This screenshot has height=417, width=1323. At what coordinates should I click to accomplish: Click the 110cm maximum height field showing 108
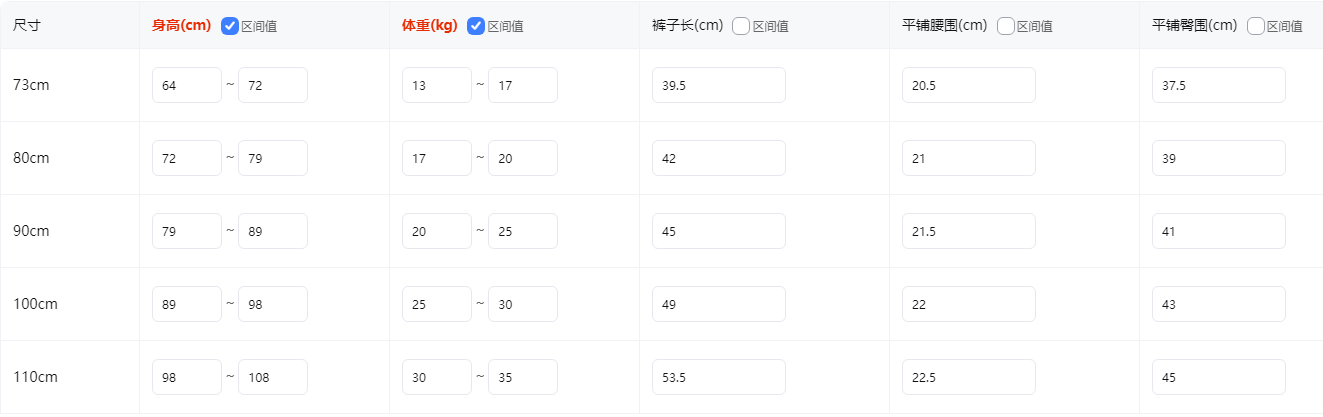coord(272,377)
